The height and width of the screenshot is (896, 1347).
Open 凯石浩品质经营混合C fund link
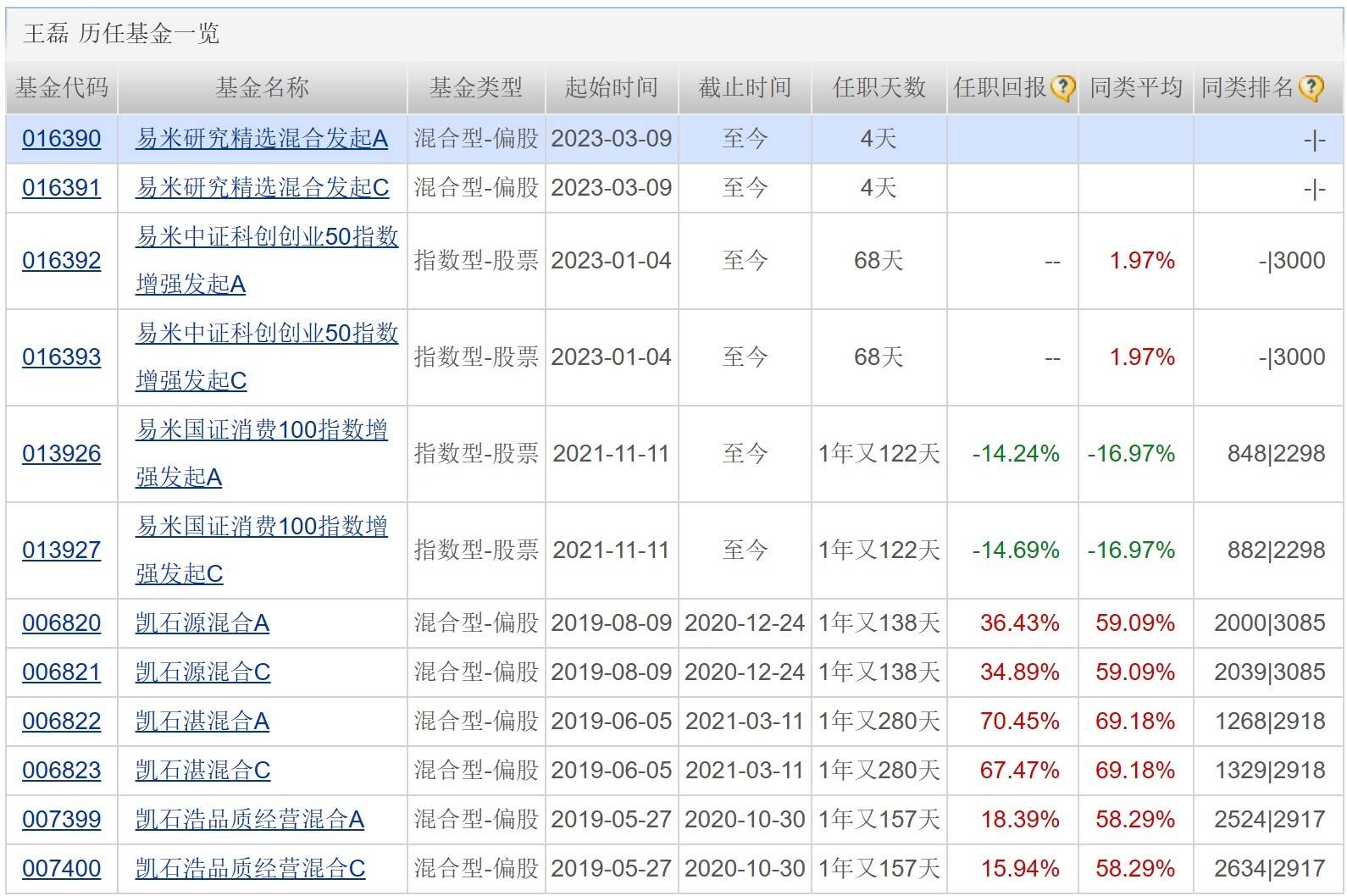(250, 869)
